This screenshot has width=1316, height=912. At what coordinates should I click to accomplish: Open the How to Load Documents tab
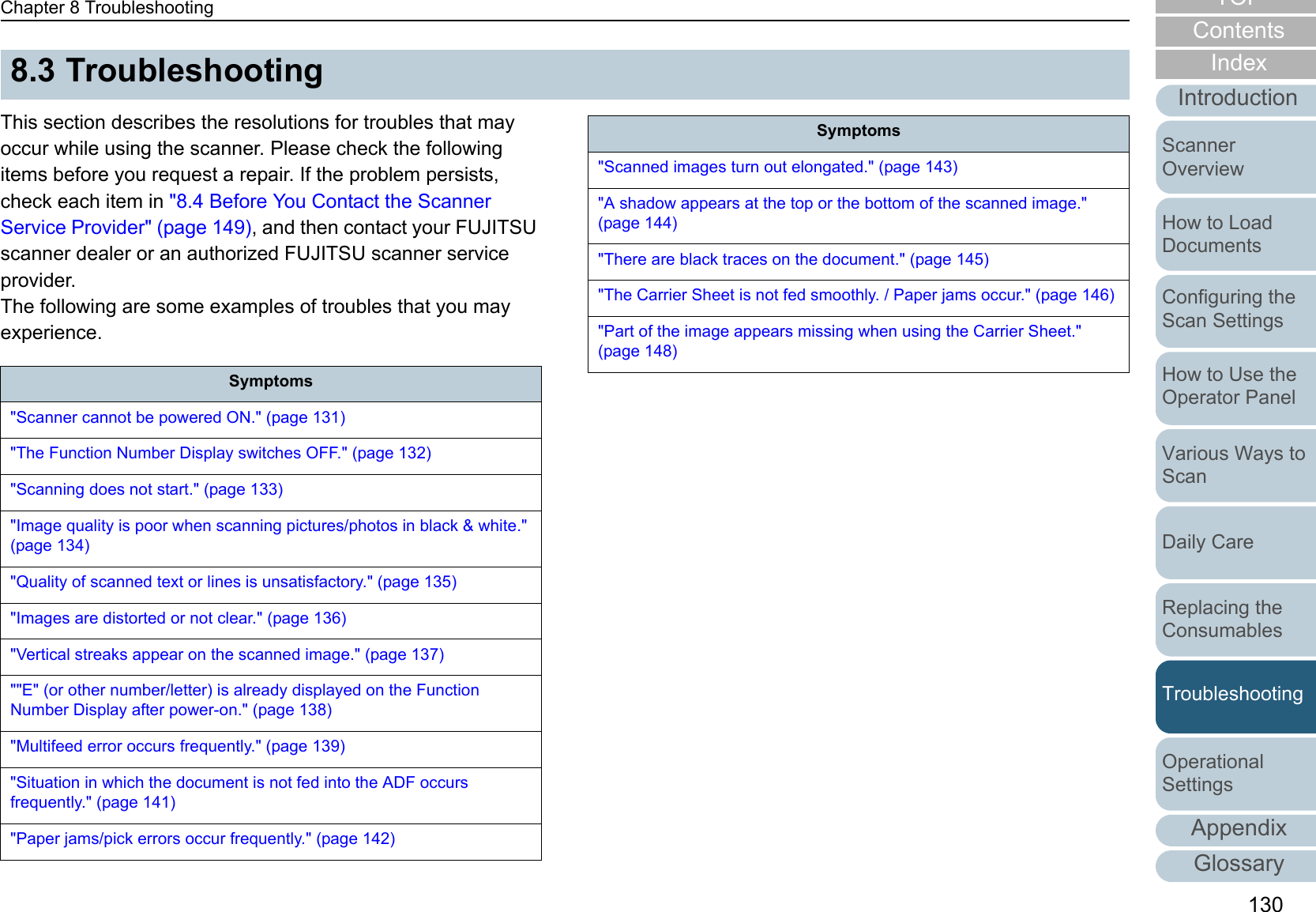[x=1235, y=234]
